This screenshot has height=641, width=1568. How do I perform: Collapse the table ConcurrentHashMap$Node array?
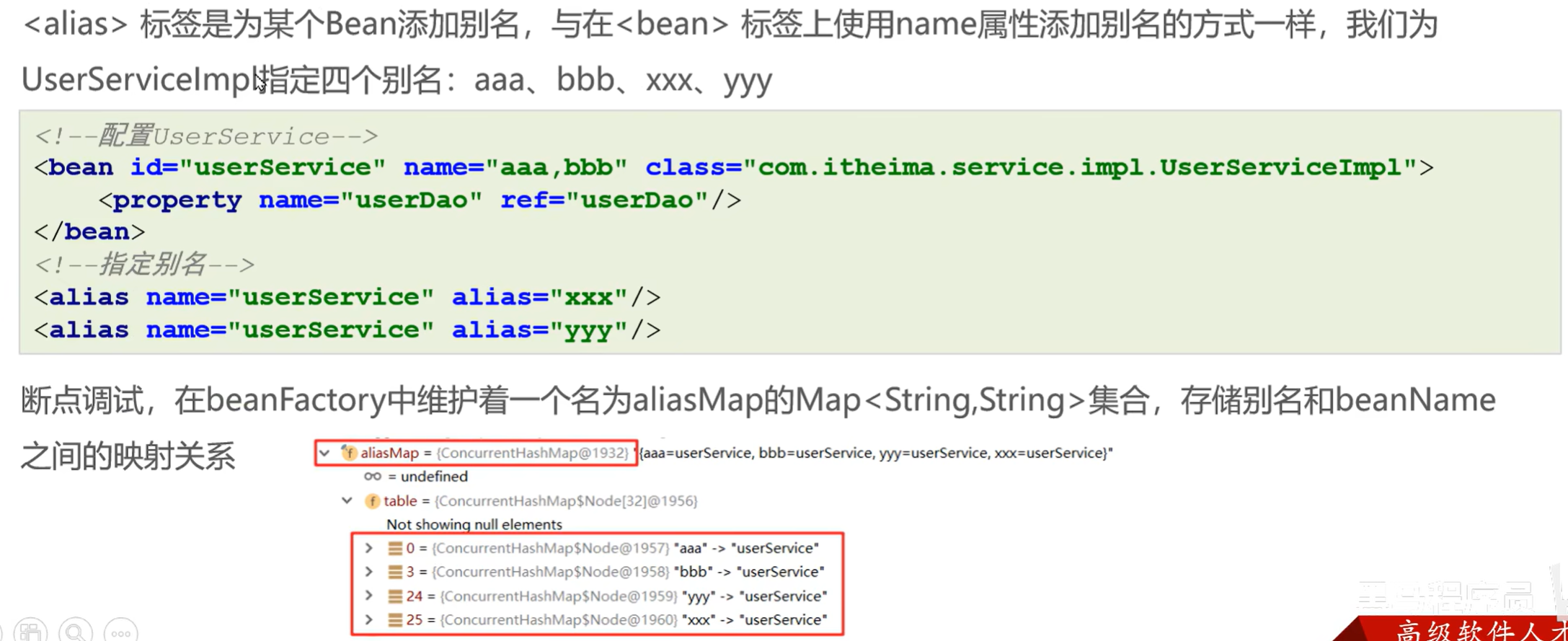pyautogui.click(x=347, y=500)
